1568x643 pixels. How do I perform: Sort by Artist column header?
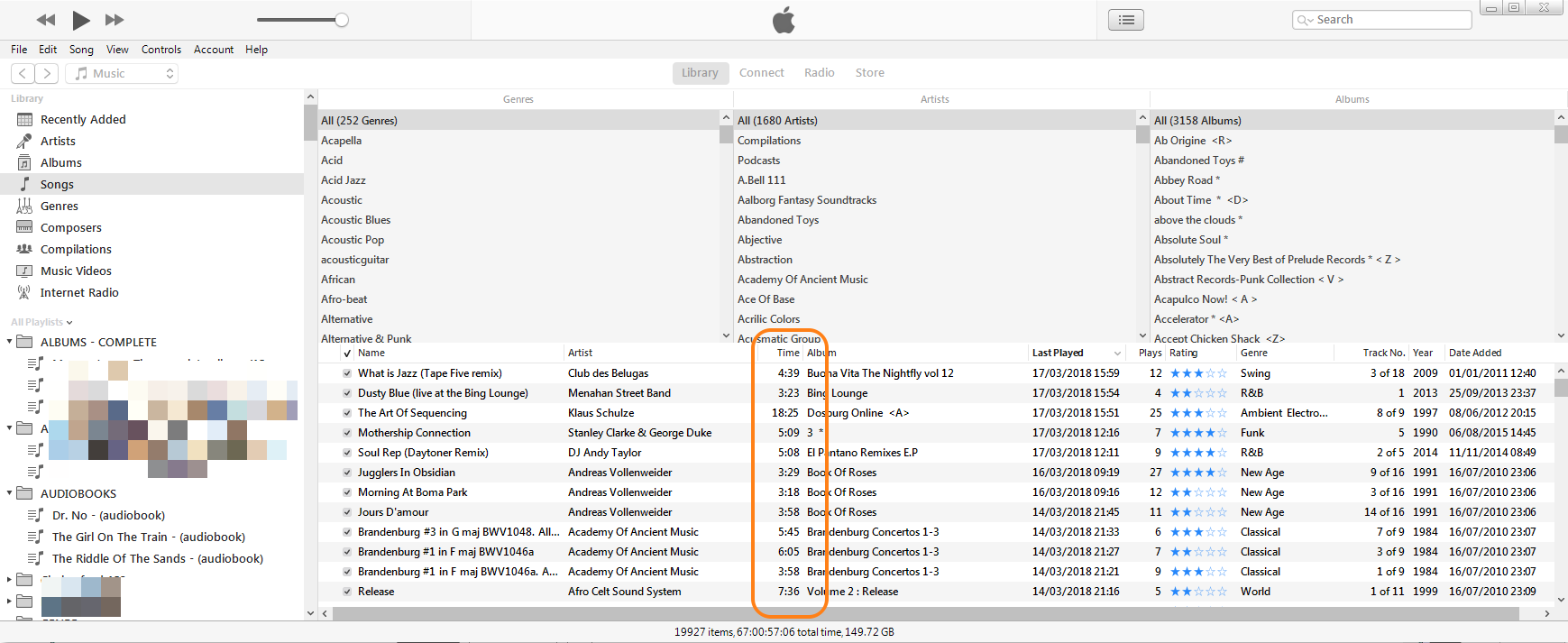point(580,353)
